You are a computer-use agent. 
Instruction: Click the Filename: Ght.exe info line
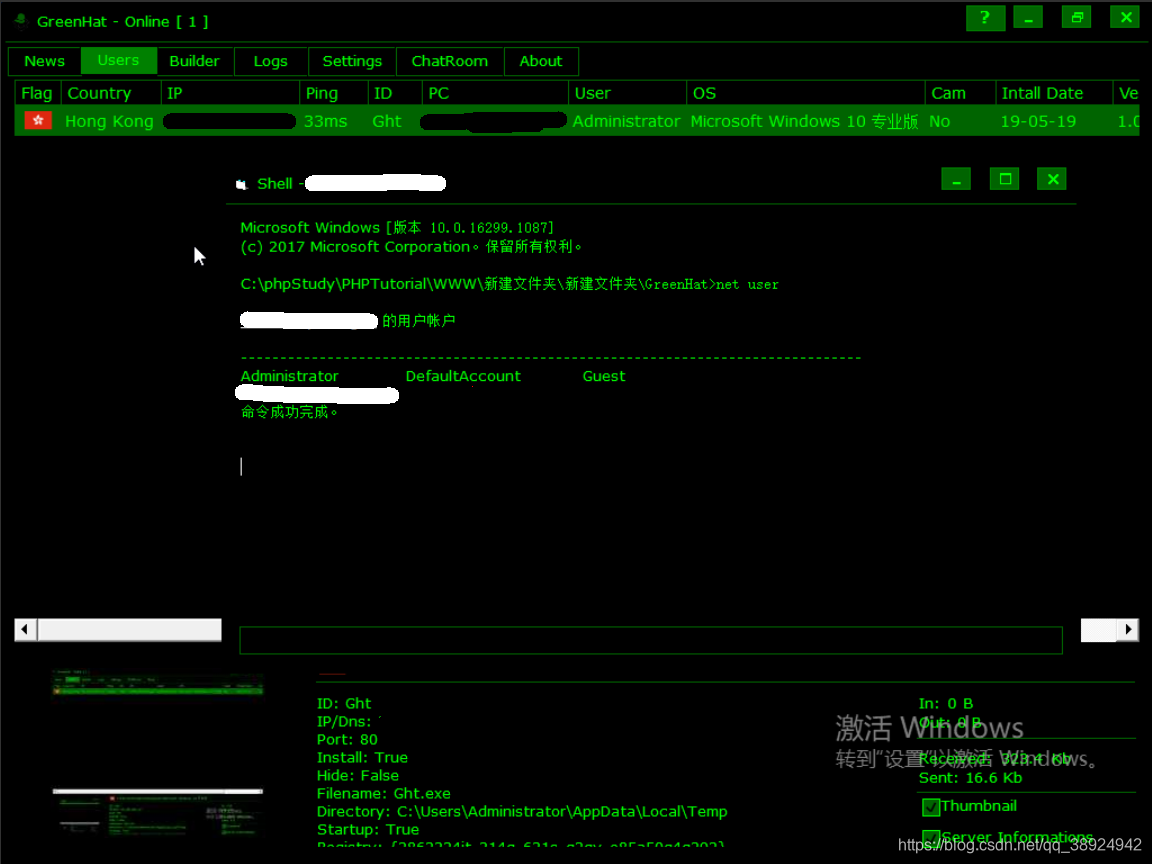click(384, 793)
